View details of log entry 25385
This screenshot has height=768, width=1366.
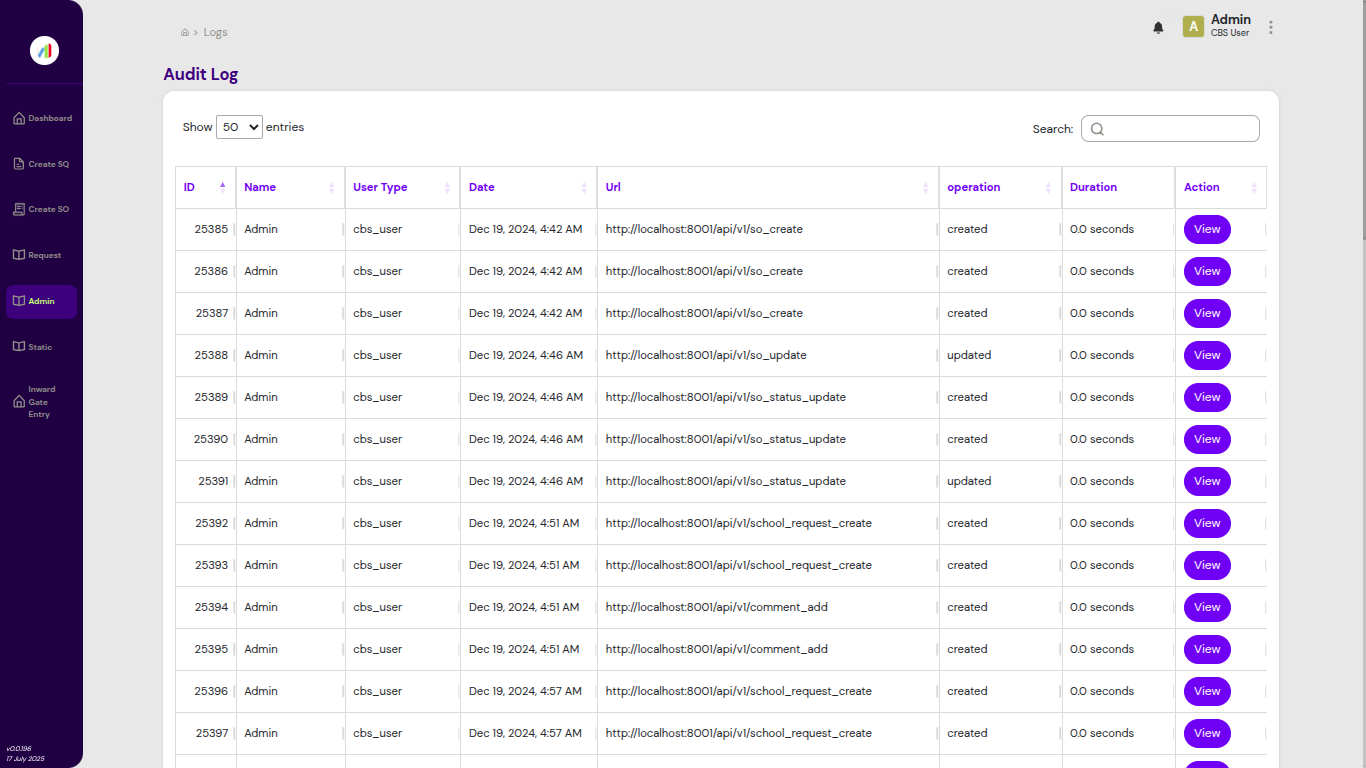pyautogui.click(x=1207, y=229)
